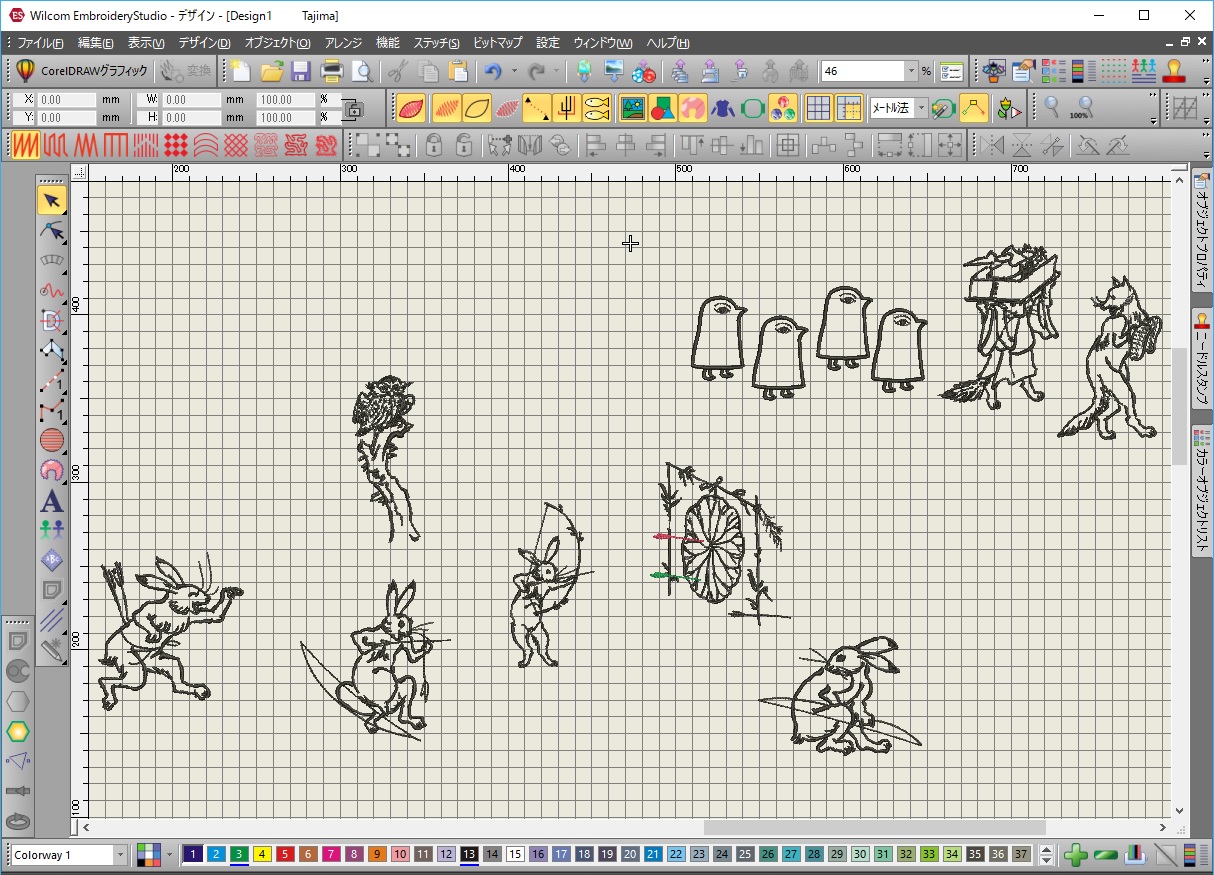This screenshot has width=1214, height=875.
Task: Click the Undo arrow icon
Action: 492,71
